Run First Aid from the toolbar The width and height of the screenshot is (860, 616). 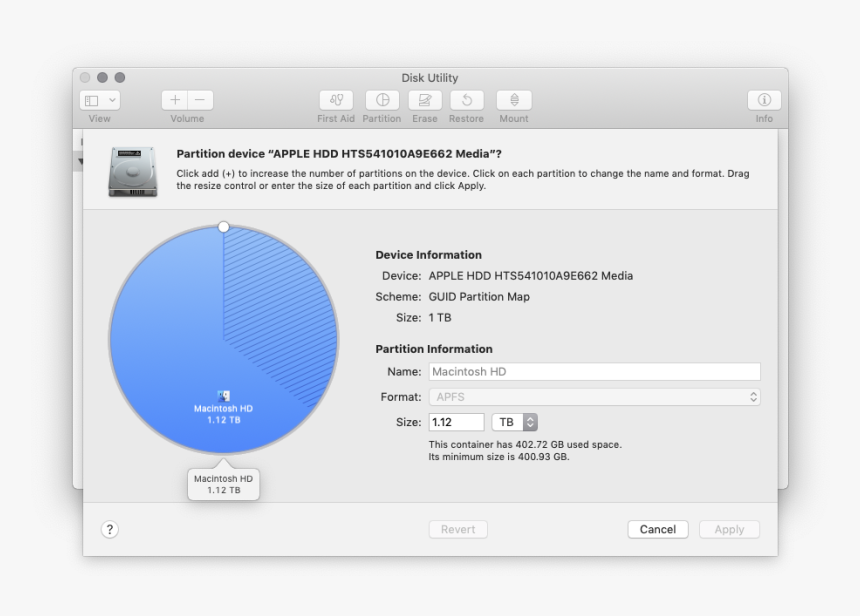coord(336,100)
